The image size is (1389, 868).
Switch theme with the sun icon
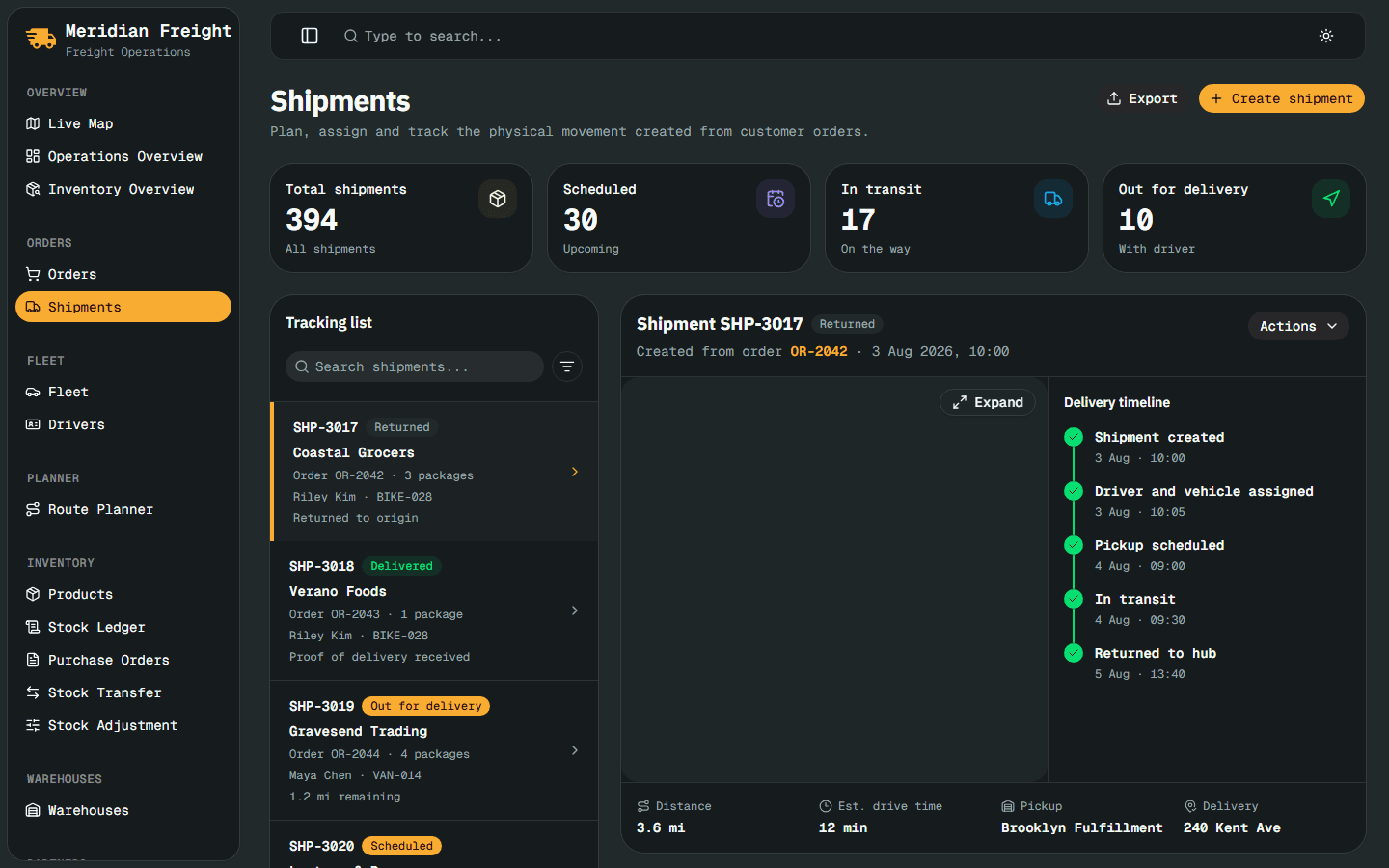1326,36
